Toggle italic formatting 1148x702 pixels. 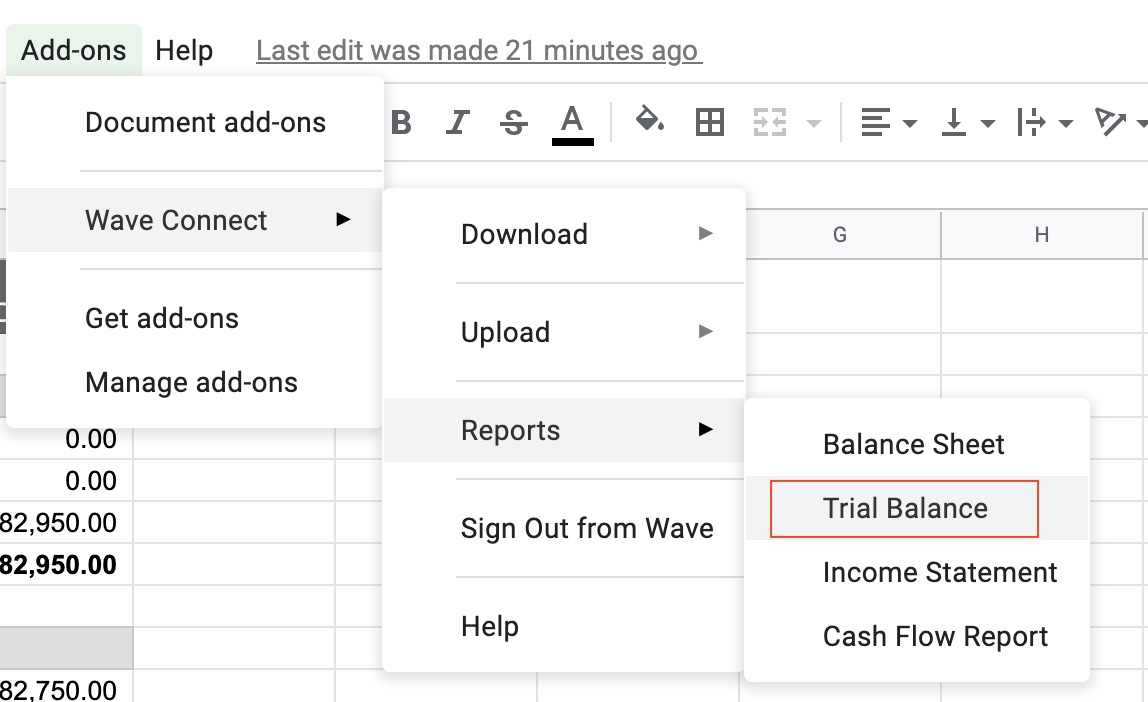tap(457, 122)
